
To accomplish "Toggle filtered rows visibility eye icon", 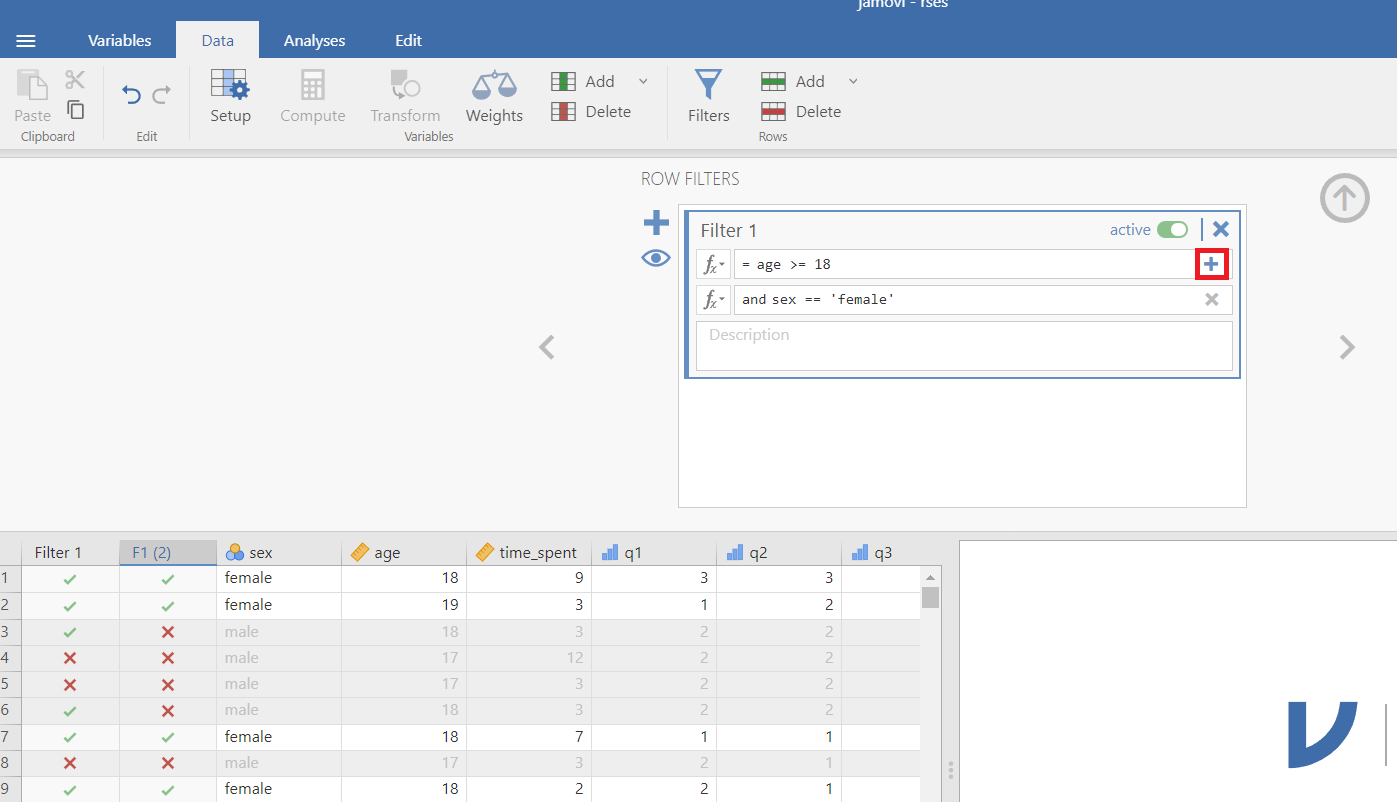I will (656, 259).
